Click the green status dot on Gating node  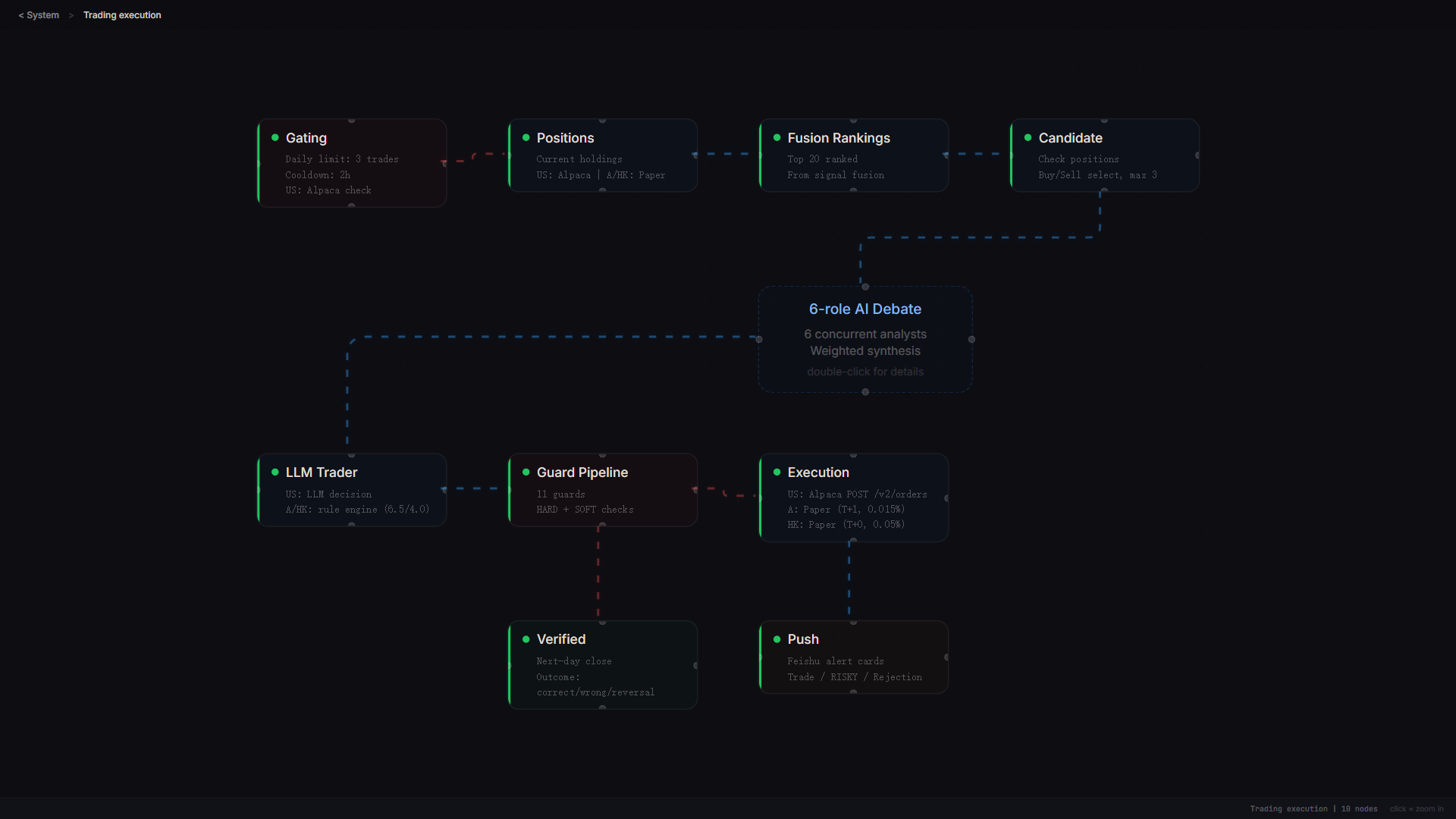coord(275,137)
